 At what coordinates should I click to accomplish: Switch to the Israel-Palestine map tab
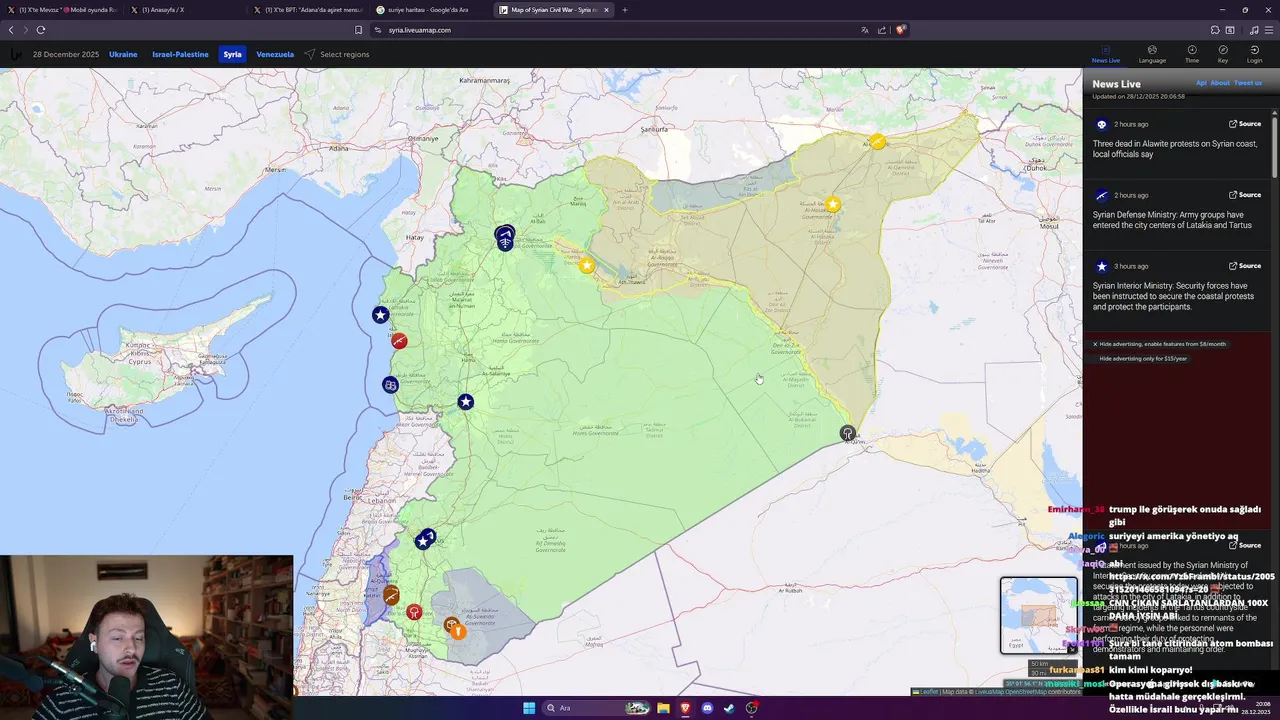(x=180, y=54)
